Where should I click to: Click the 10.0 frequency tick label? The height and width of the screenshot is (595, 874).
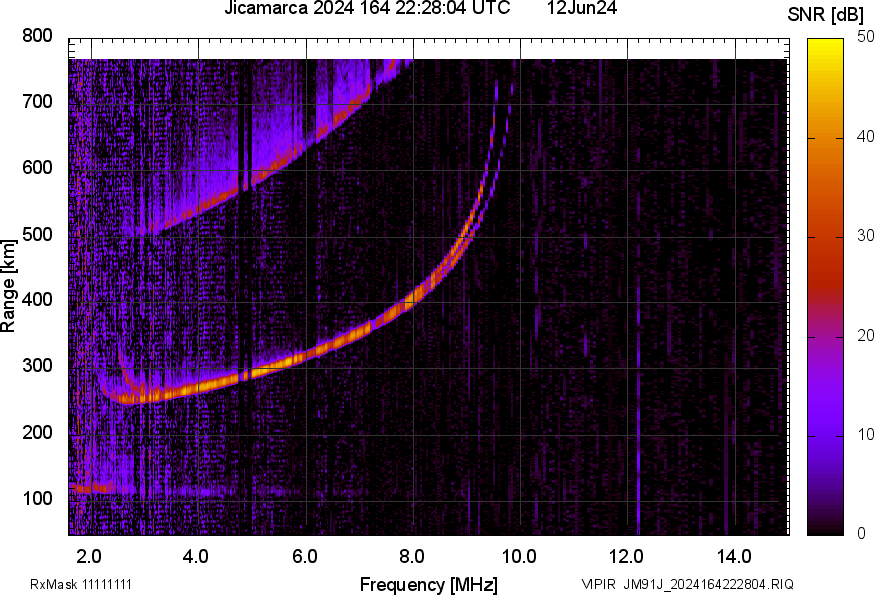(519, 556)
